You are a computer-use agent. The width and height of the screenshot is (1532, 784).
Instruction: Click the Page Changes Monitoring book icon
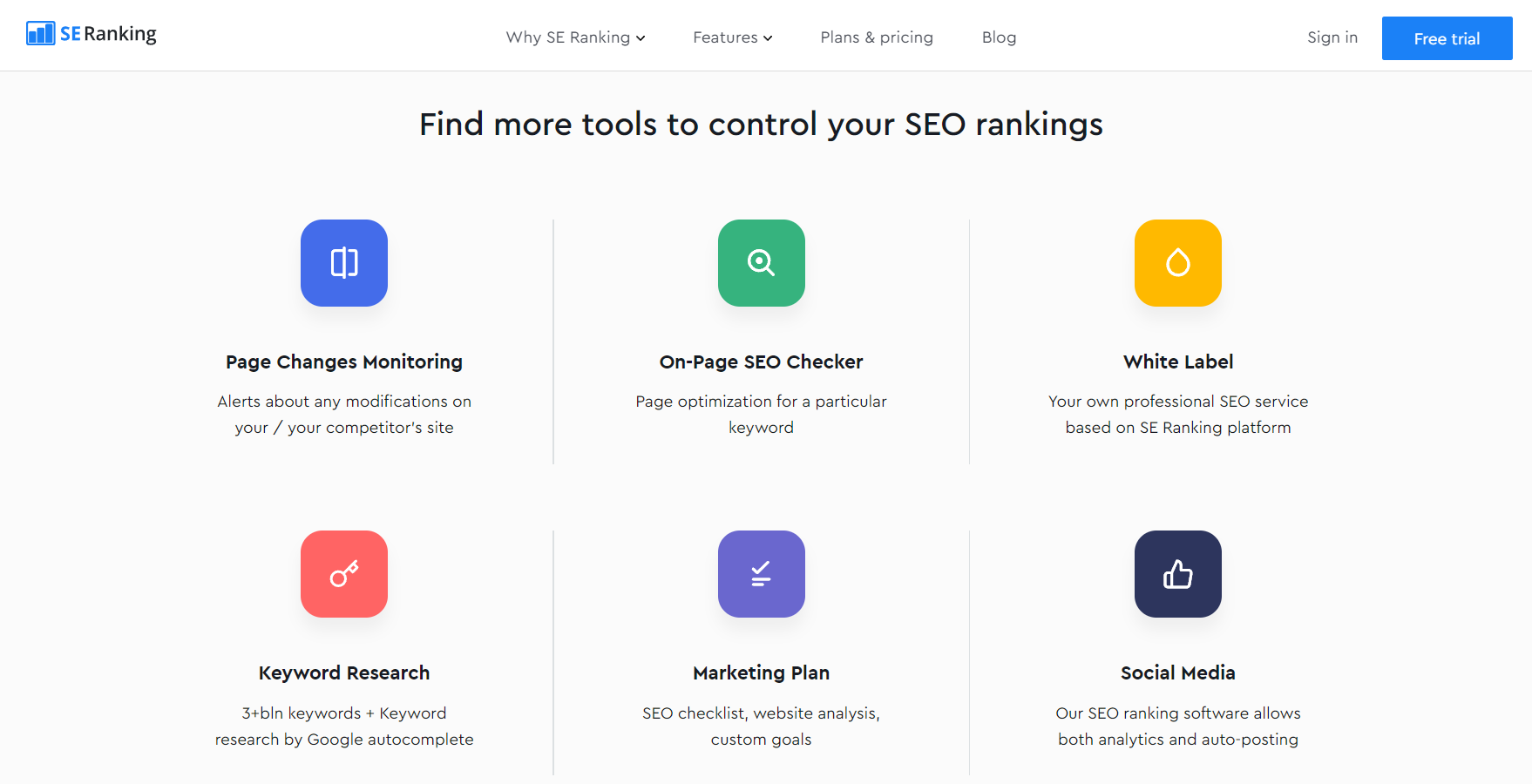click(x=343, y=262)
